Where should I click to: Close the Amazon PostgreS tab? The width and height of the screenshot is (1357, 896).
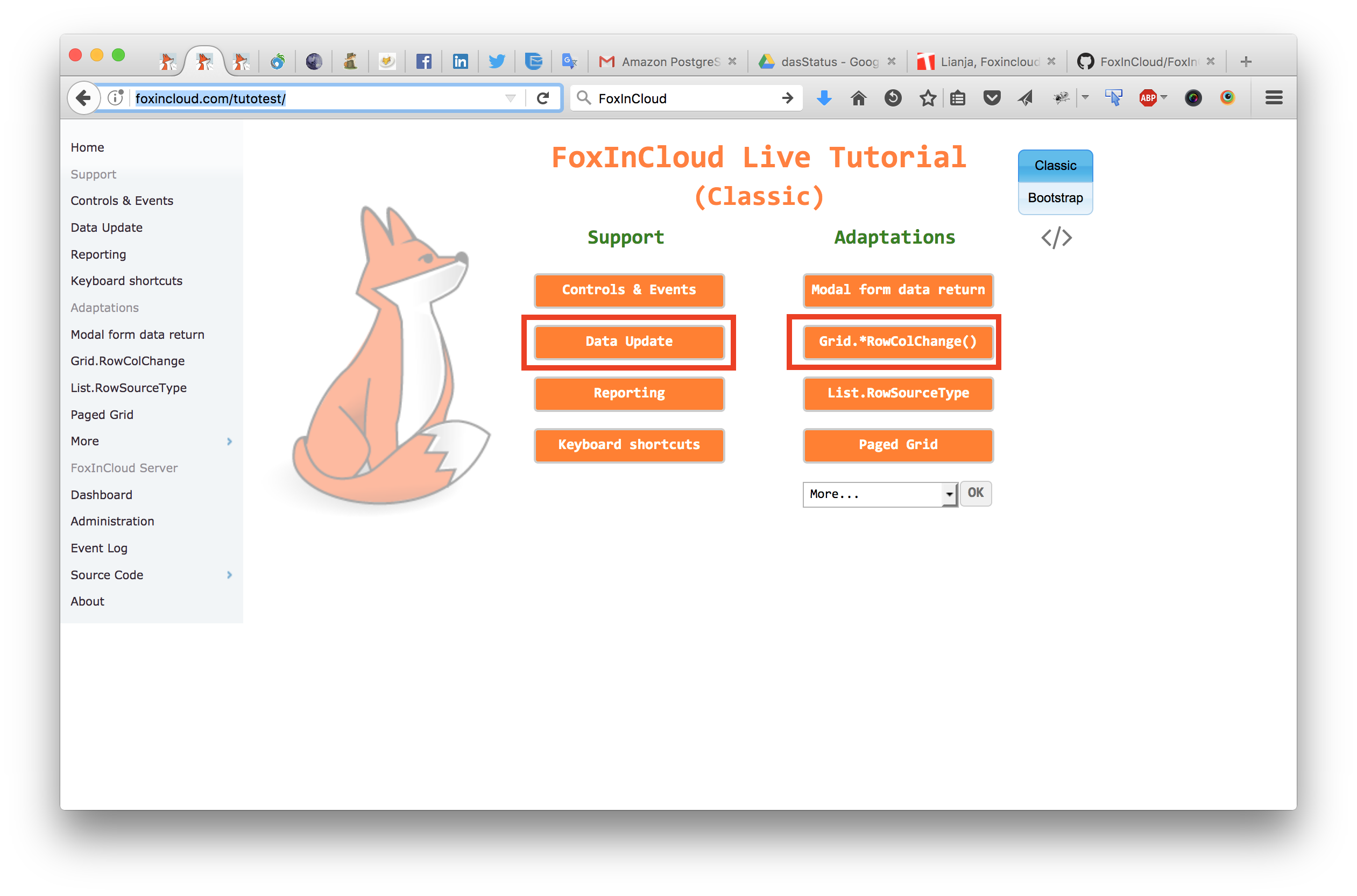(x=732, y=61)
